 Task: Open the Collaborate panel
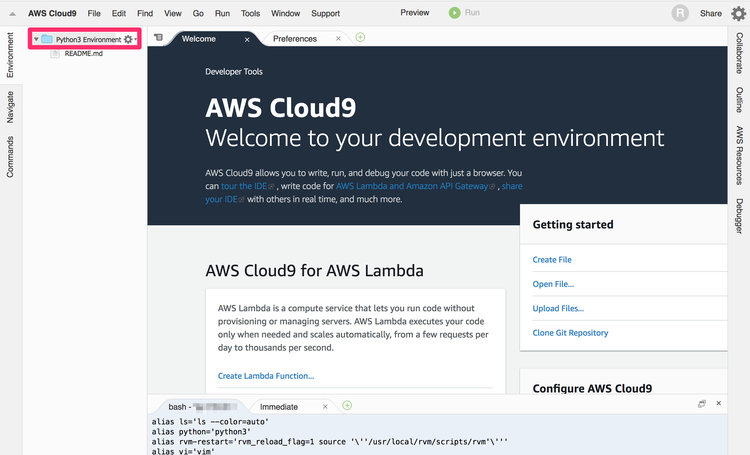click(739, 53)
